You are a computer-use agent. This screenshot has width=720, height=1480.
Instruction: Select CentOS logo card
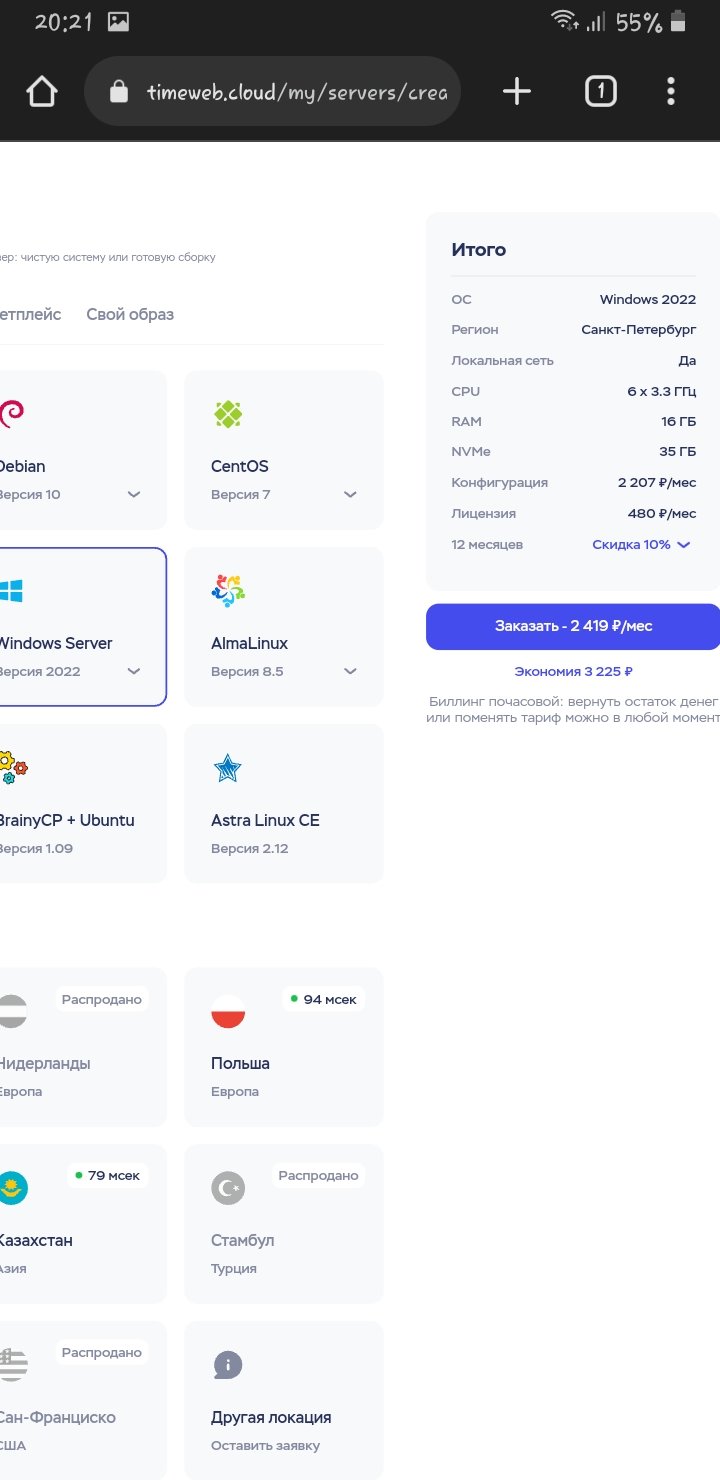point(228,414)
